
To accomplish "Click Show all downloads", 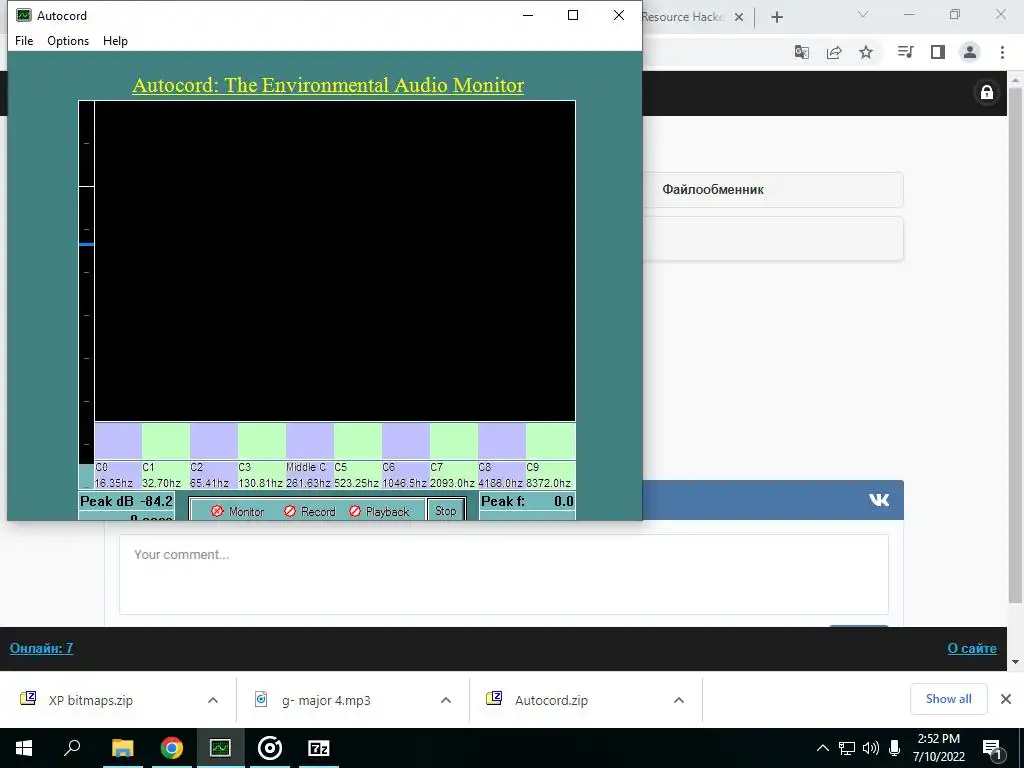I will 948,699.
